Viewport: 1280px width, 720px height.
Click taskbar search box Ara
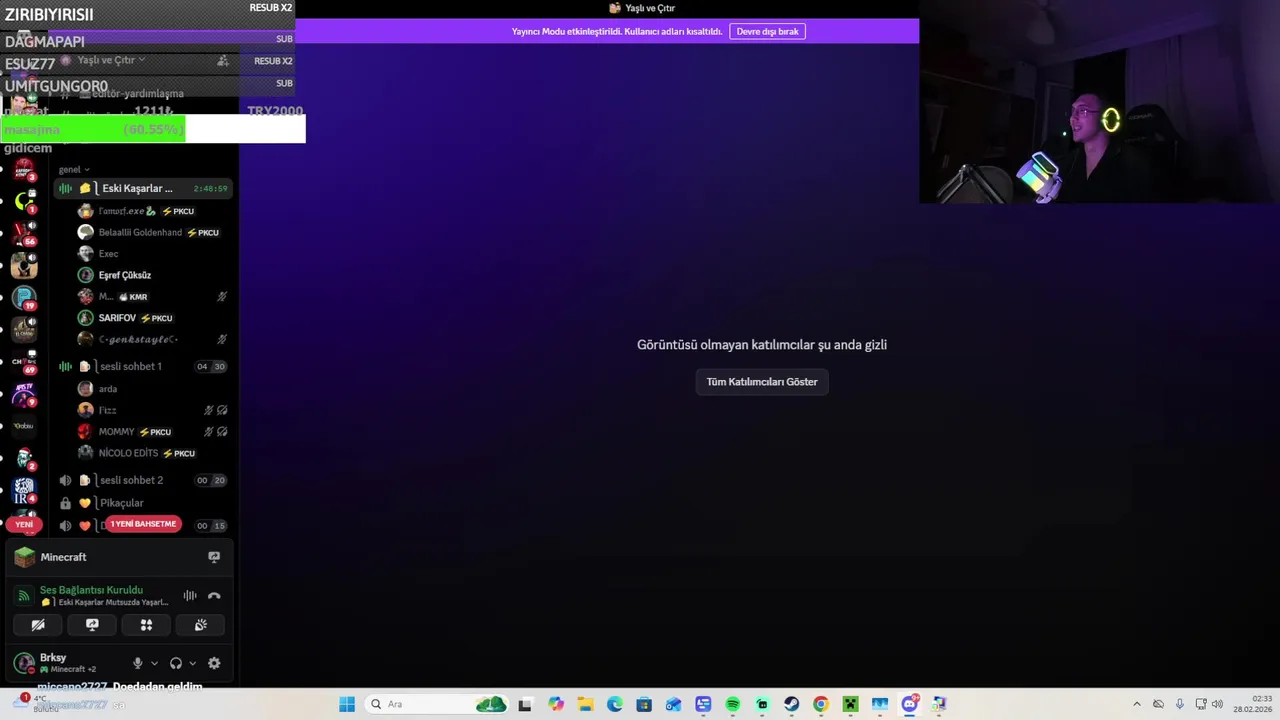point(438,704)
